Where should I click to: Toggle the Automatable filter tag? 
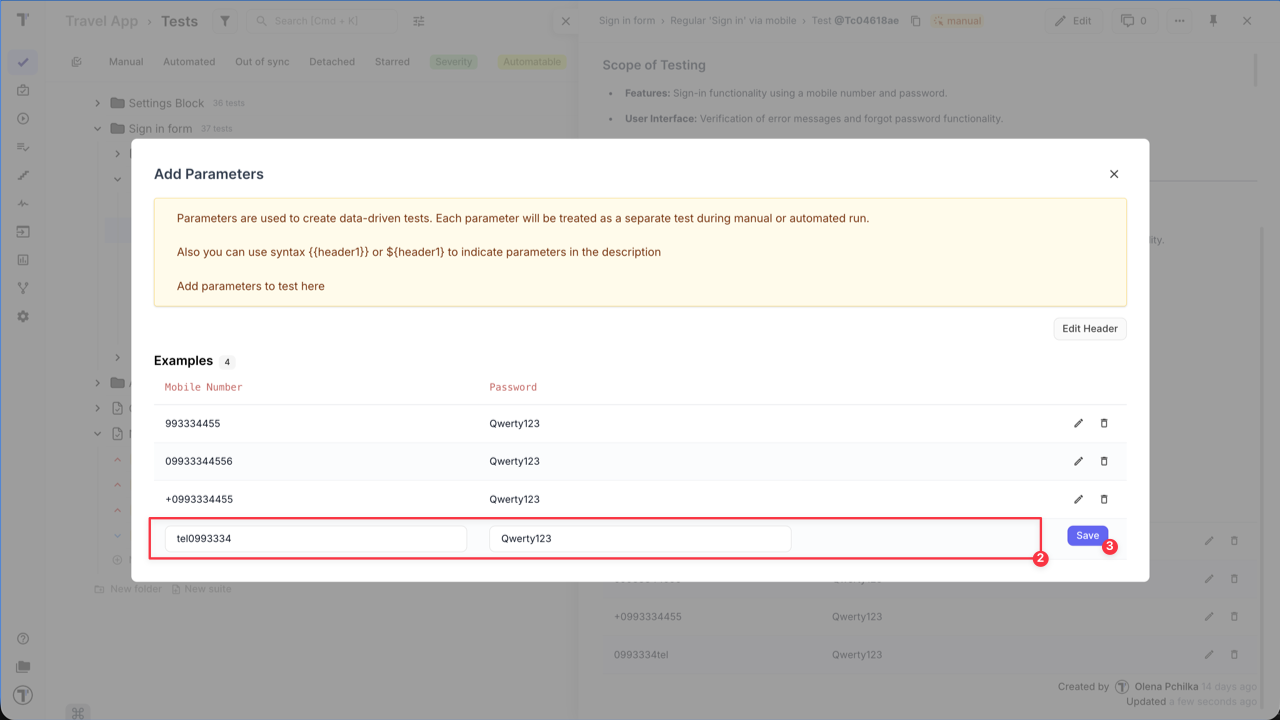[x=531, y=62]
